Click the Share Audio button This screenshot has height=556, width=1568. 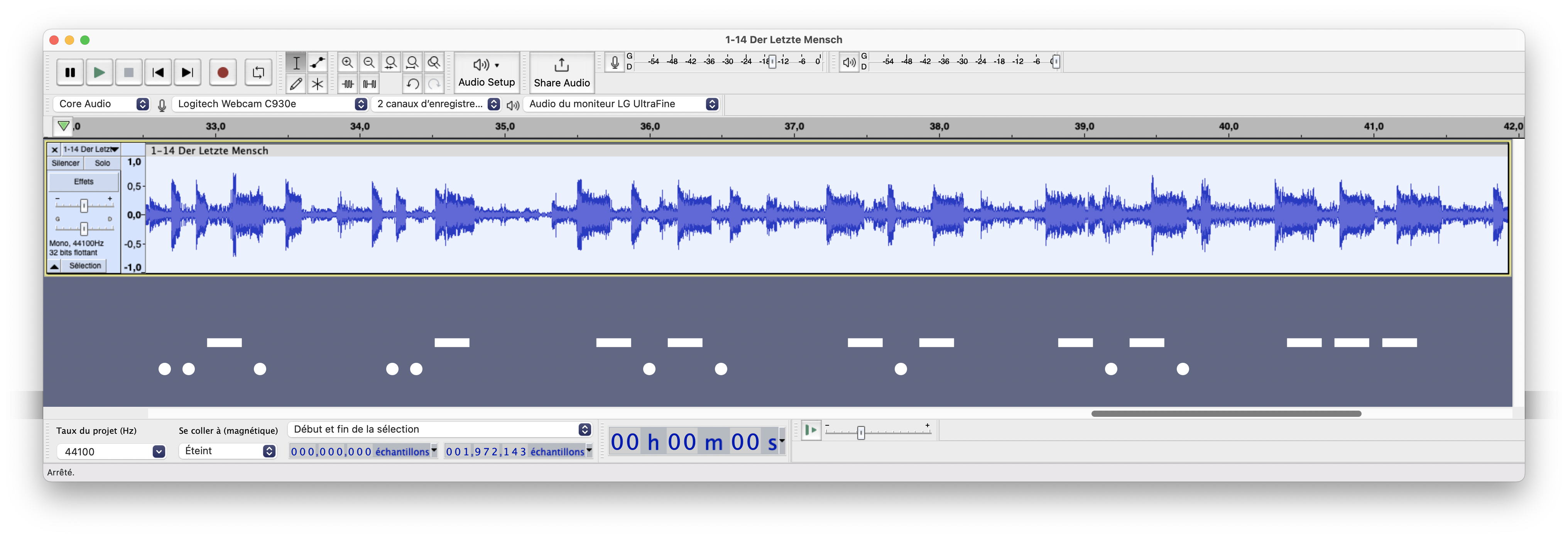[561, 72]
